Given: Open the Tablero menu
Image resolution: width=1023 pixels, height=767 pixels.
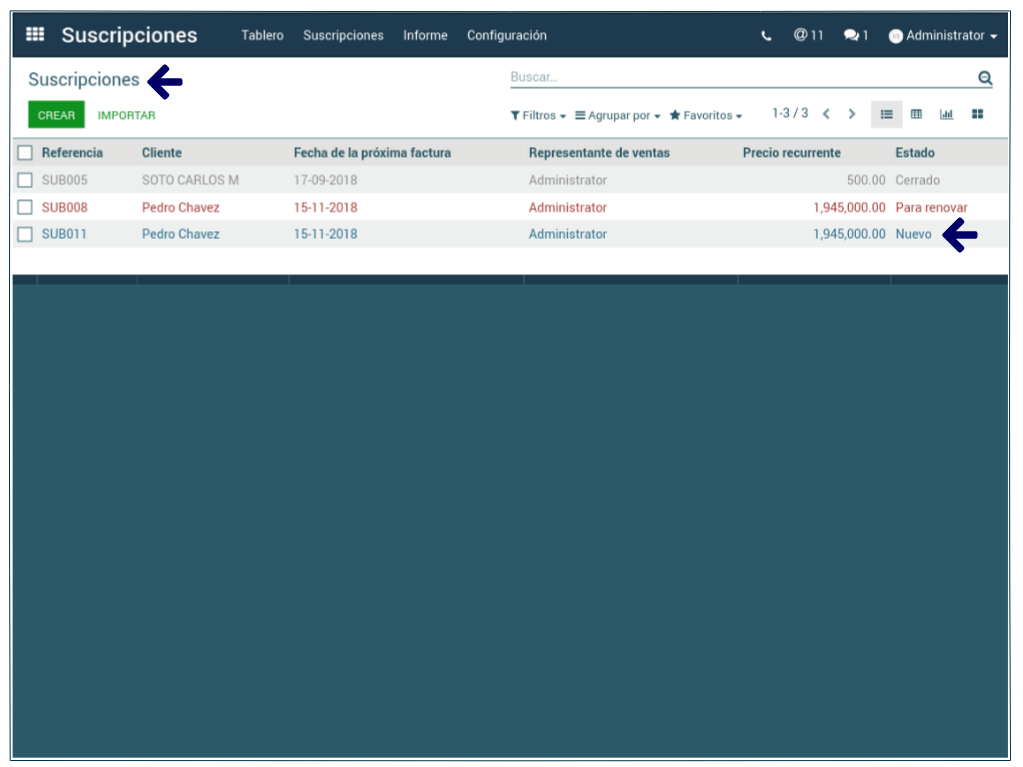Looking at the screenshot, I should click(262, 36).
